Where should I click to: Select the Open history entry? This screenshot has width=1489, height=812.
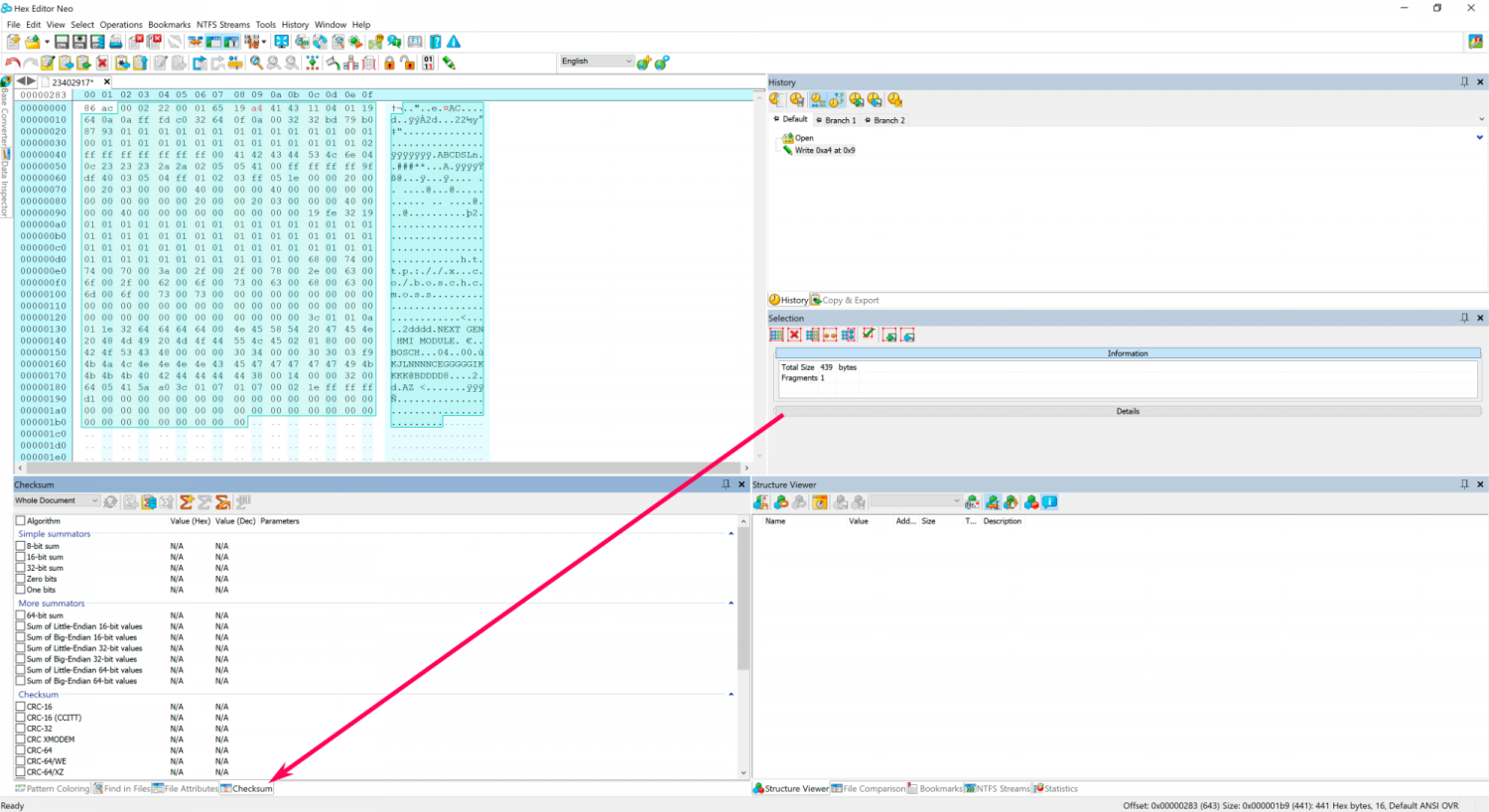pyautogui.click(x=804, y=138)
